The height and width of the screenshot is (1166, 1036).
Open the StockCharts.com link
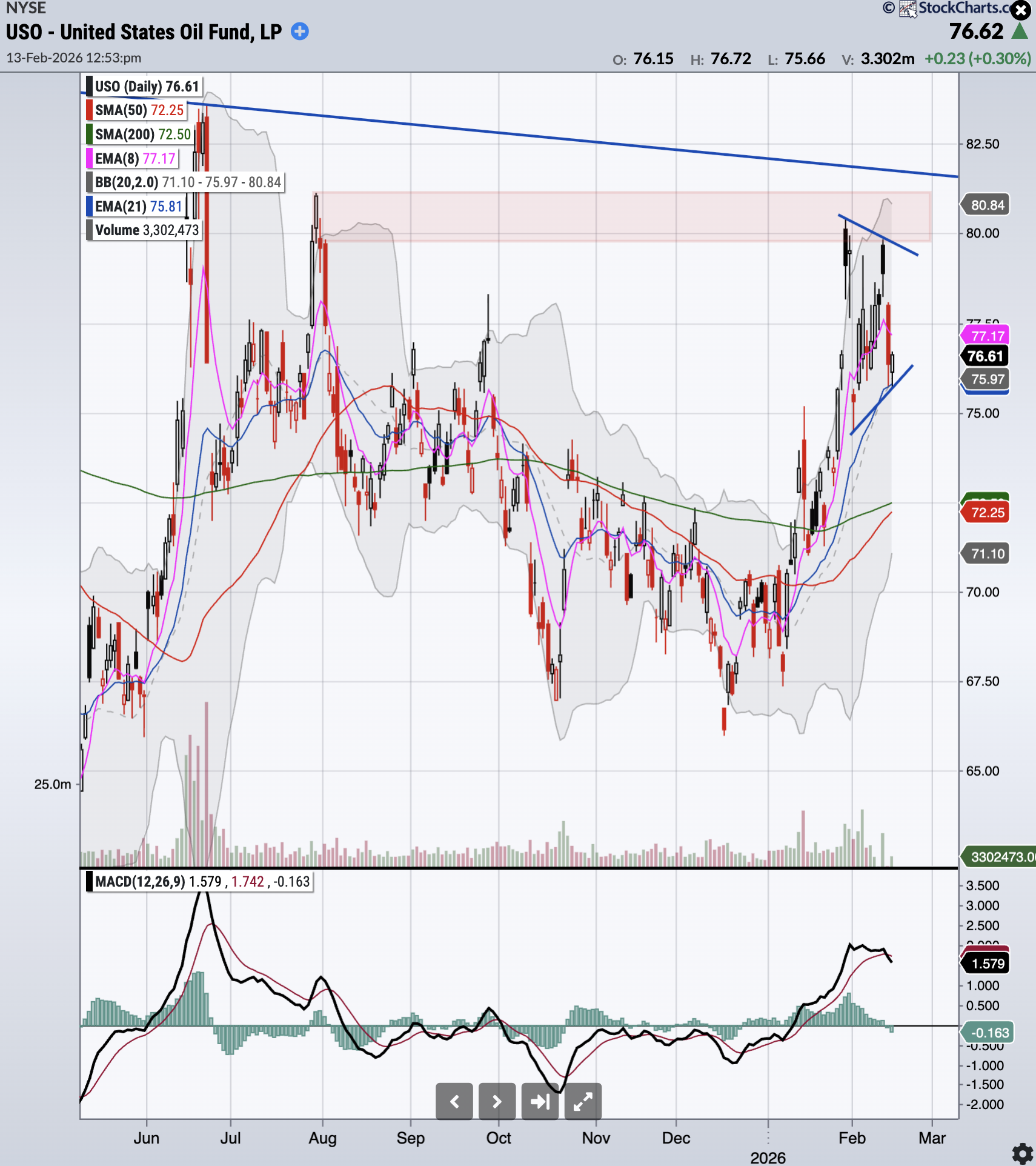pyautogui.click(x=963, y=8)
